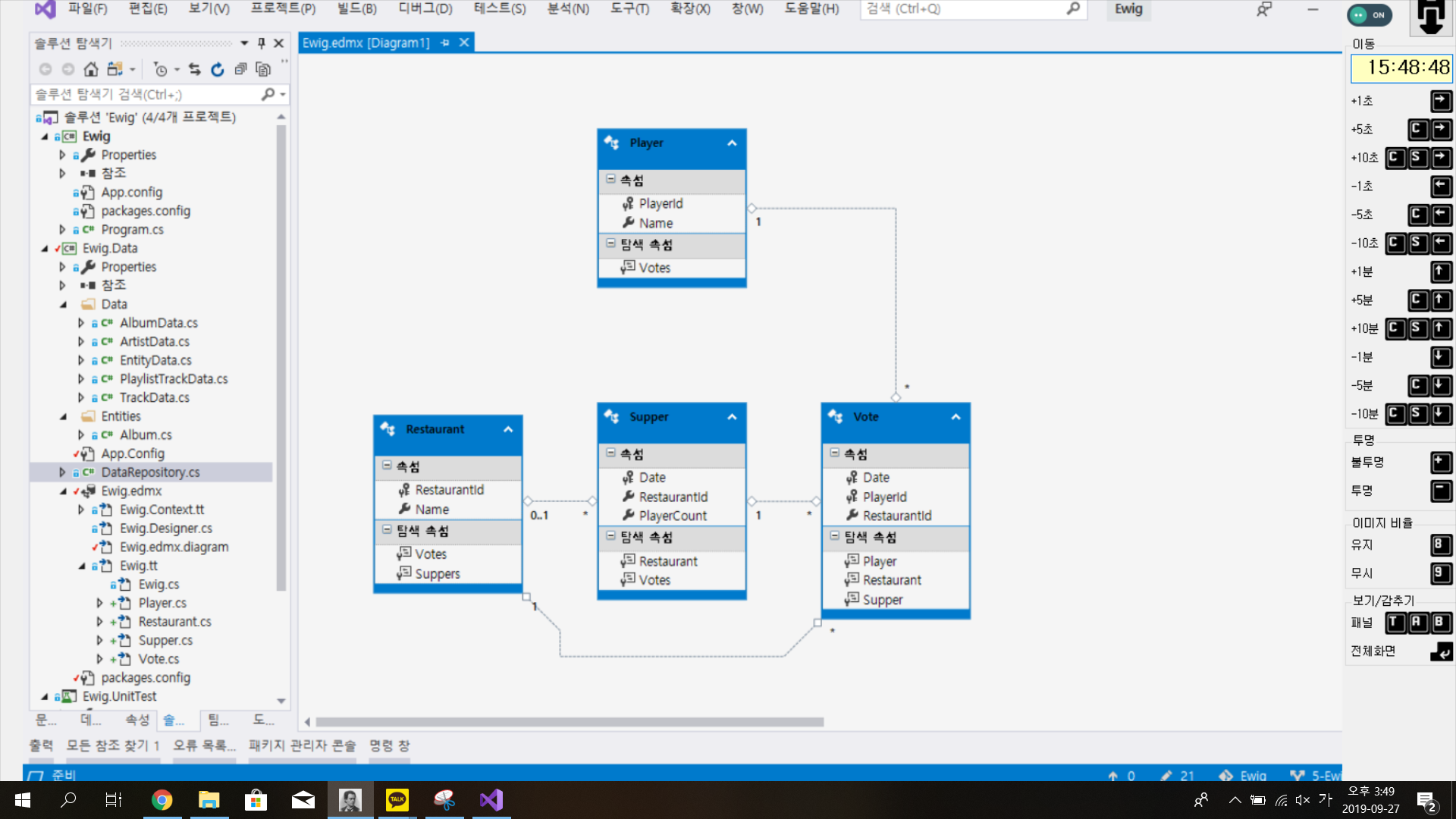
Task: Toggle the ON switch at top right
Action: [1370, 14]
